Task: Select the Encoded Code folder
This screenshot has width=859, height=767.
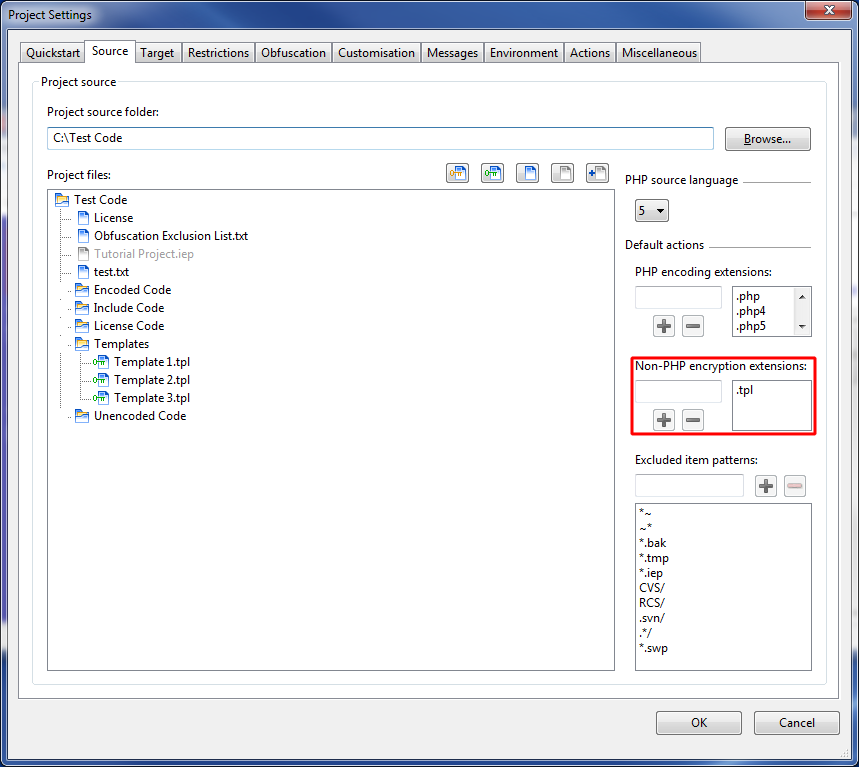Action: pos(132,290)
